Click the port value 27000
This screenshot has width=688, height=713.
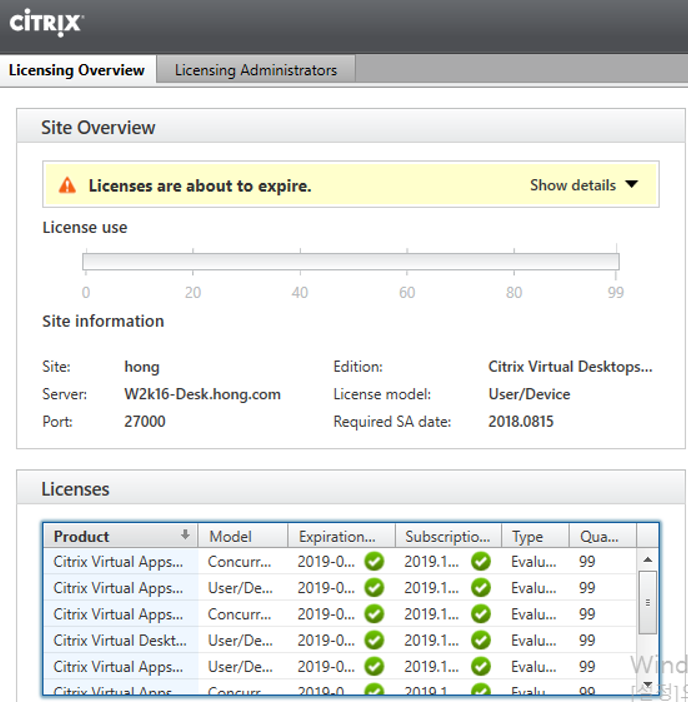coord(145,421)
